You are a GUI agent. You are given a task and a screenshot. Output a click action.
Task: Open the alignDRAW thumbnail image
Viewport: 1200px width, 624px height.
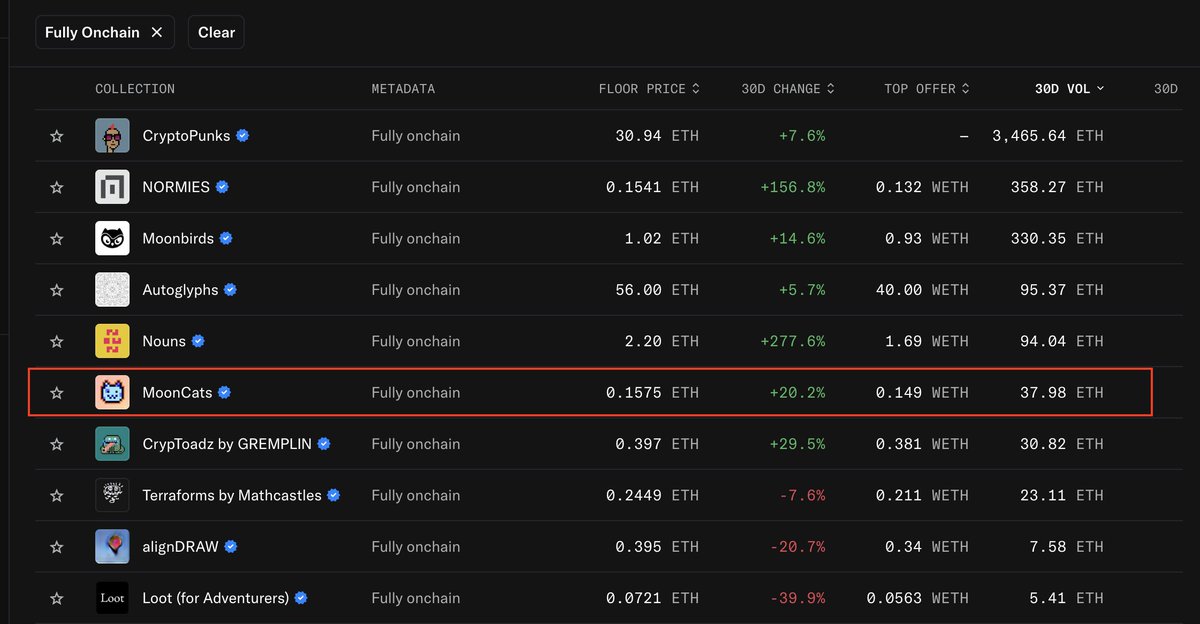click(x=112, y=547)
